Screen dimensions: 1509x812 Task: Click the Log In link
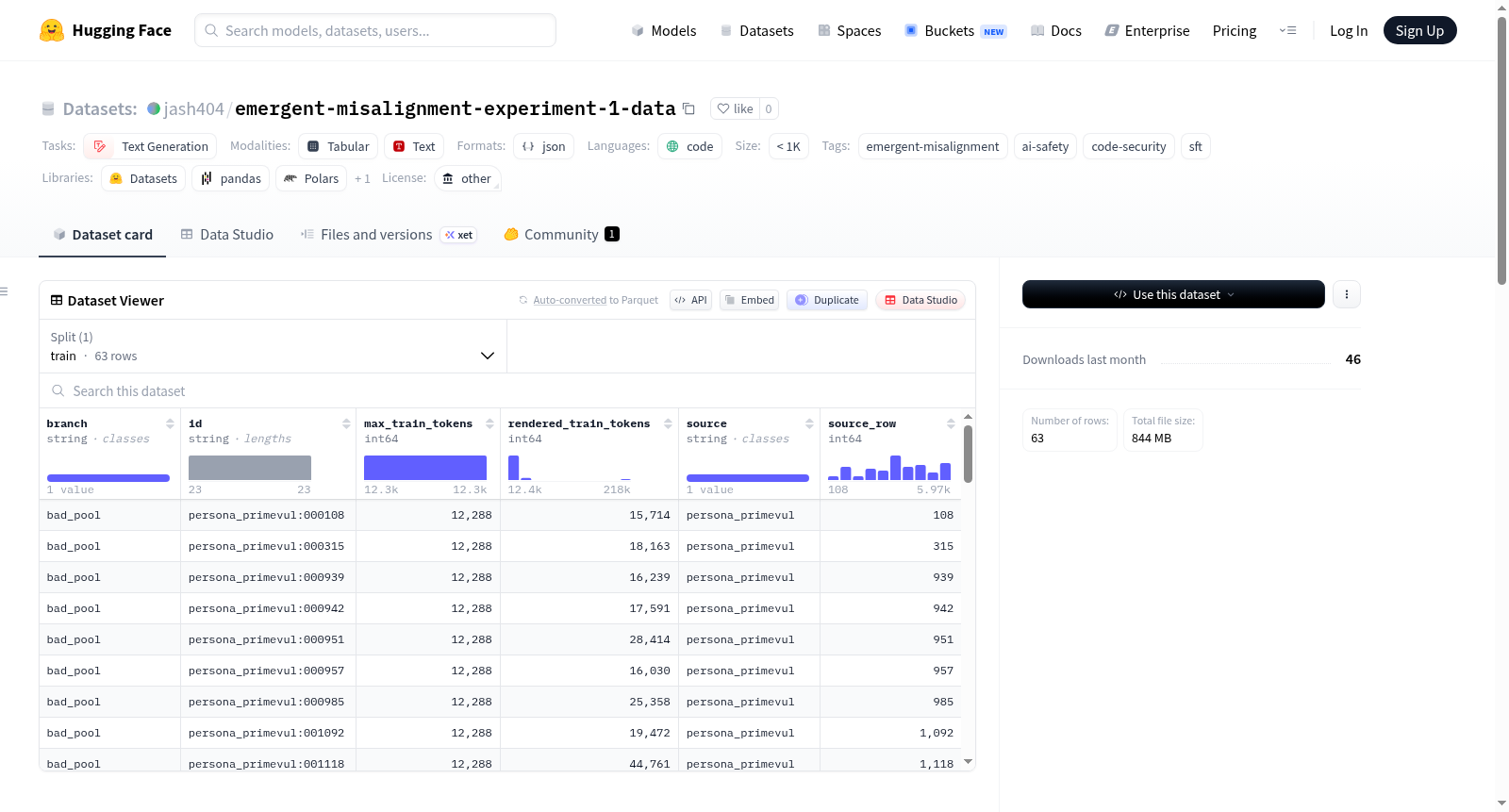pos(1349,30)
